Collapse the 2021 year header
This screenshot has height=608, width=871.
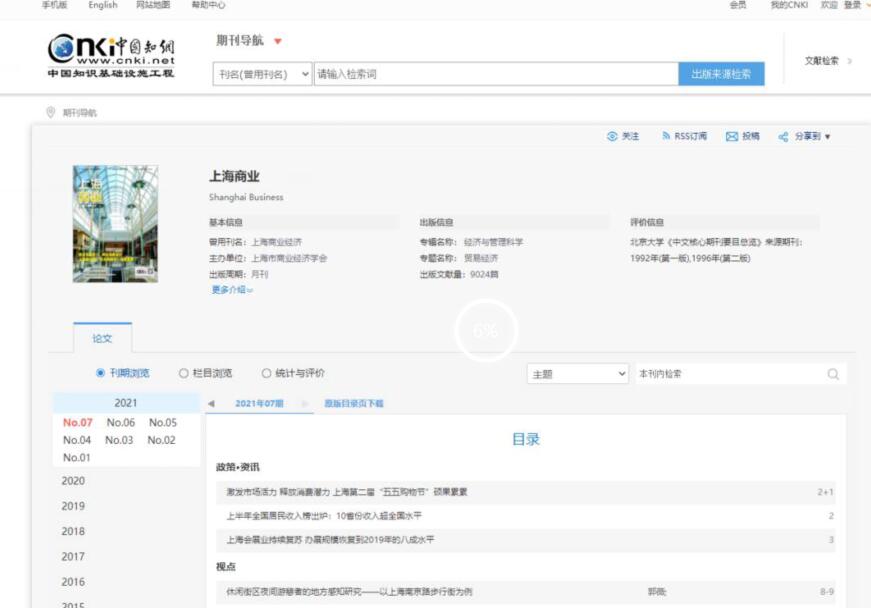(126, 403)
